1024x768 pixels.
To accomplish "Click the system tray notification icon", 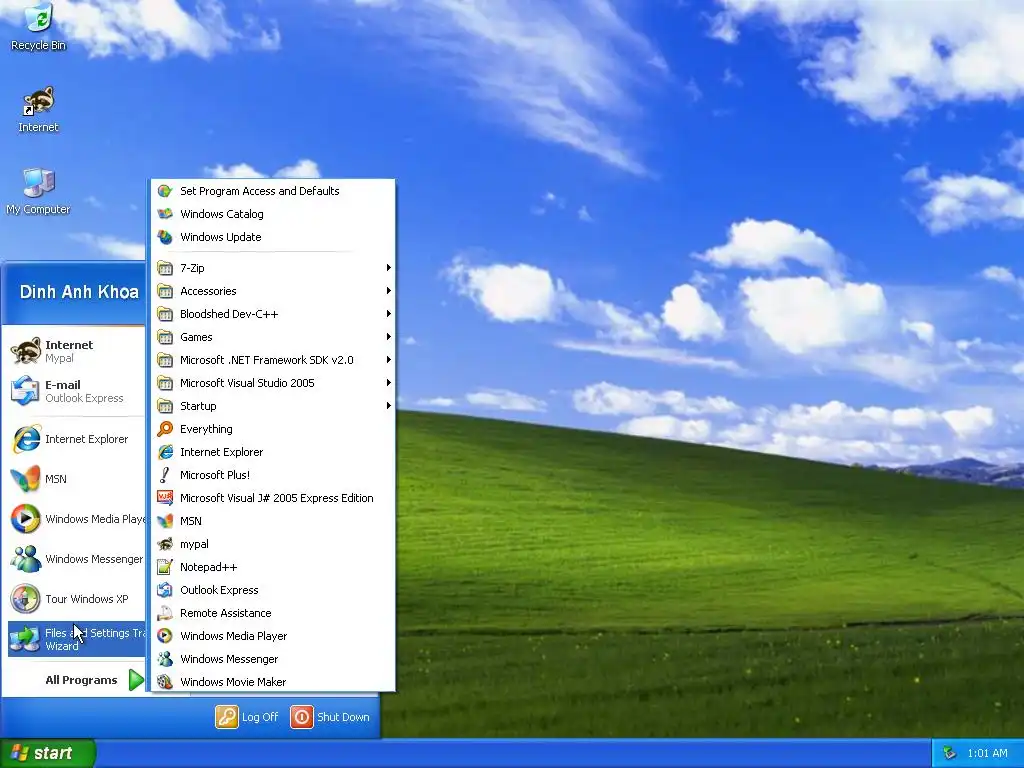I will pyautogui.click(x=950, y=753).
